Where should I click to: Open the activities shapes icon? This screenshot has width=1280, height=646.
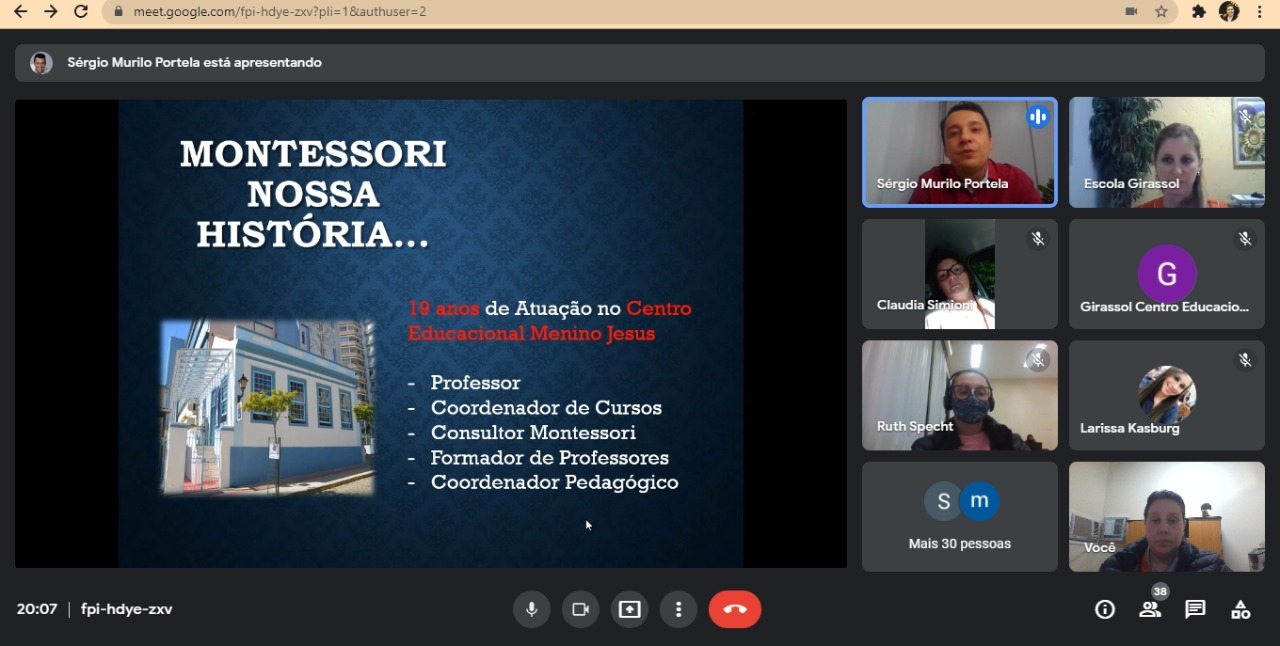1240,609
